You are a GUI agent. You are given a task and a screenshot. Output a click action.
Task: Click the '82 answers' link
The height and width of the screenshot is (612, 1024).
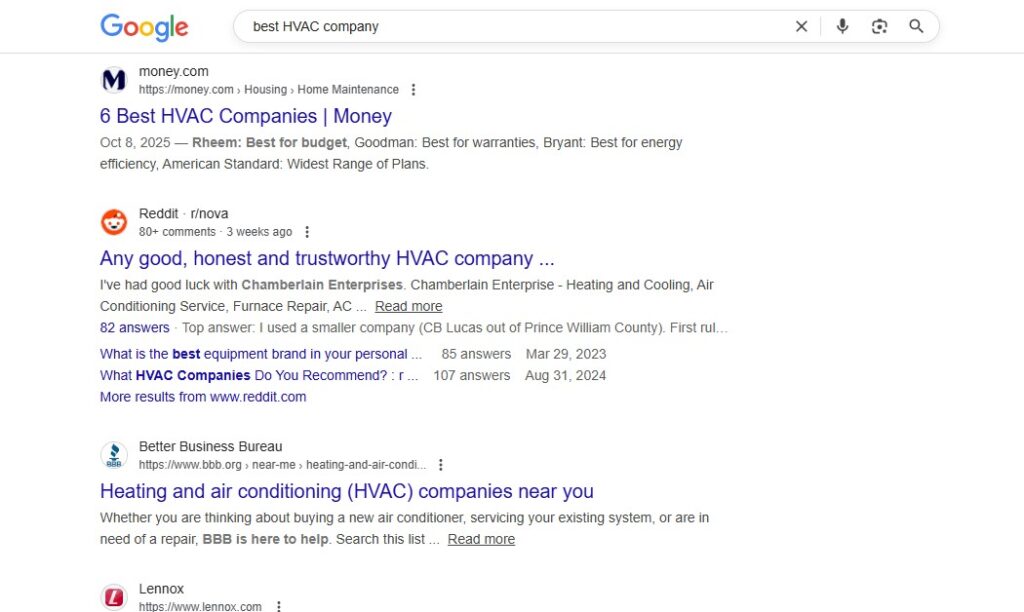135,328
